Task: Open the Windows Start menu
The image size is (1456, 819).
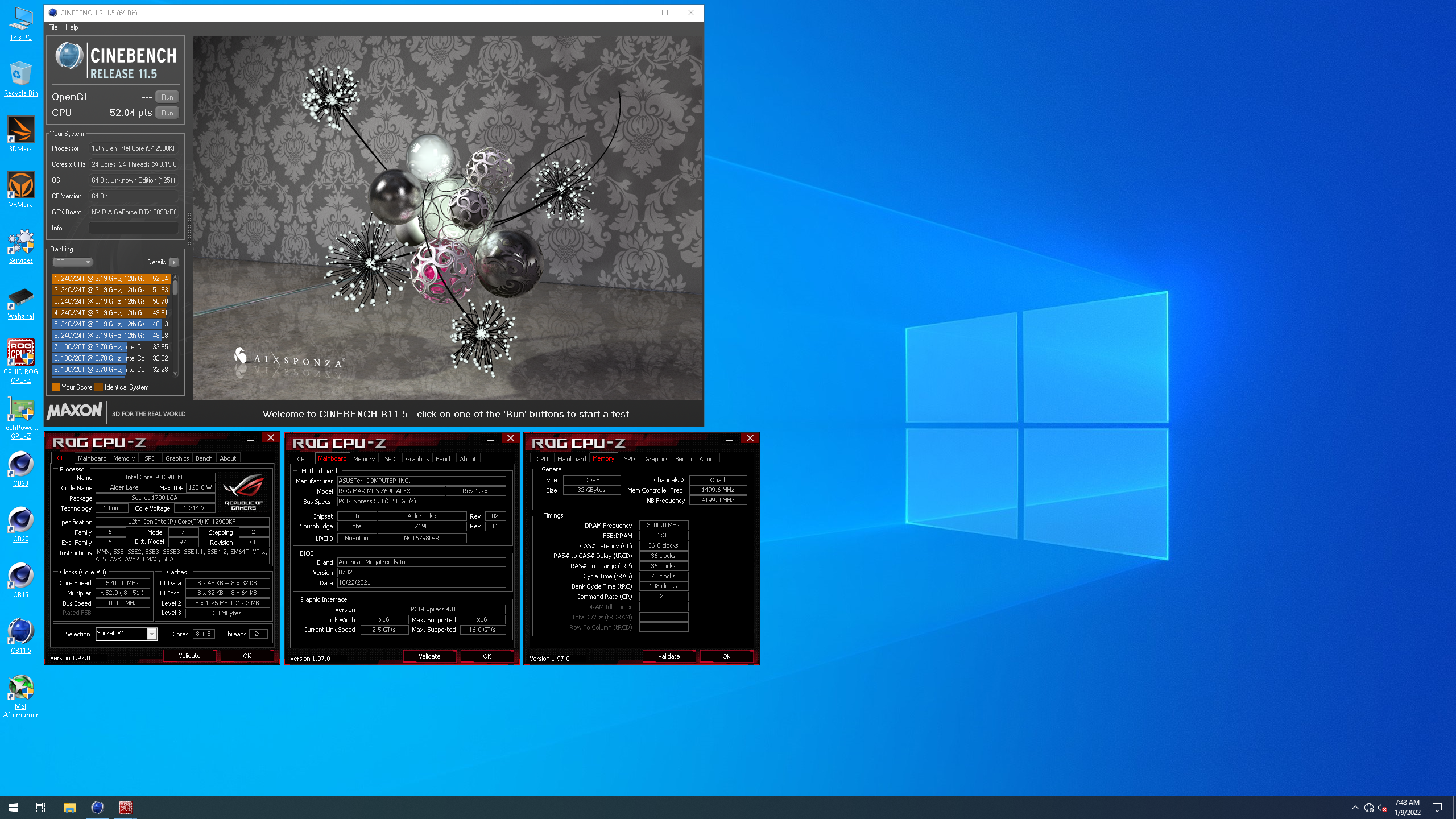Action: (14, 808)
